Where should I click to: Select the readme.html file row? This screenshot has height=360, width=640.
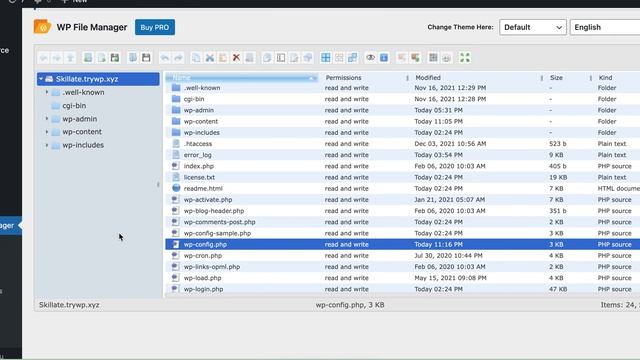[402, 188]
